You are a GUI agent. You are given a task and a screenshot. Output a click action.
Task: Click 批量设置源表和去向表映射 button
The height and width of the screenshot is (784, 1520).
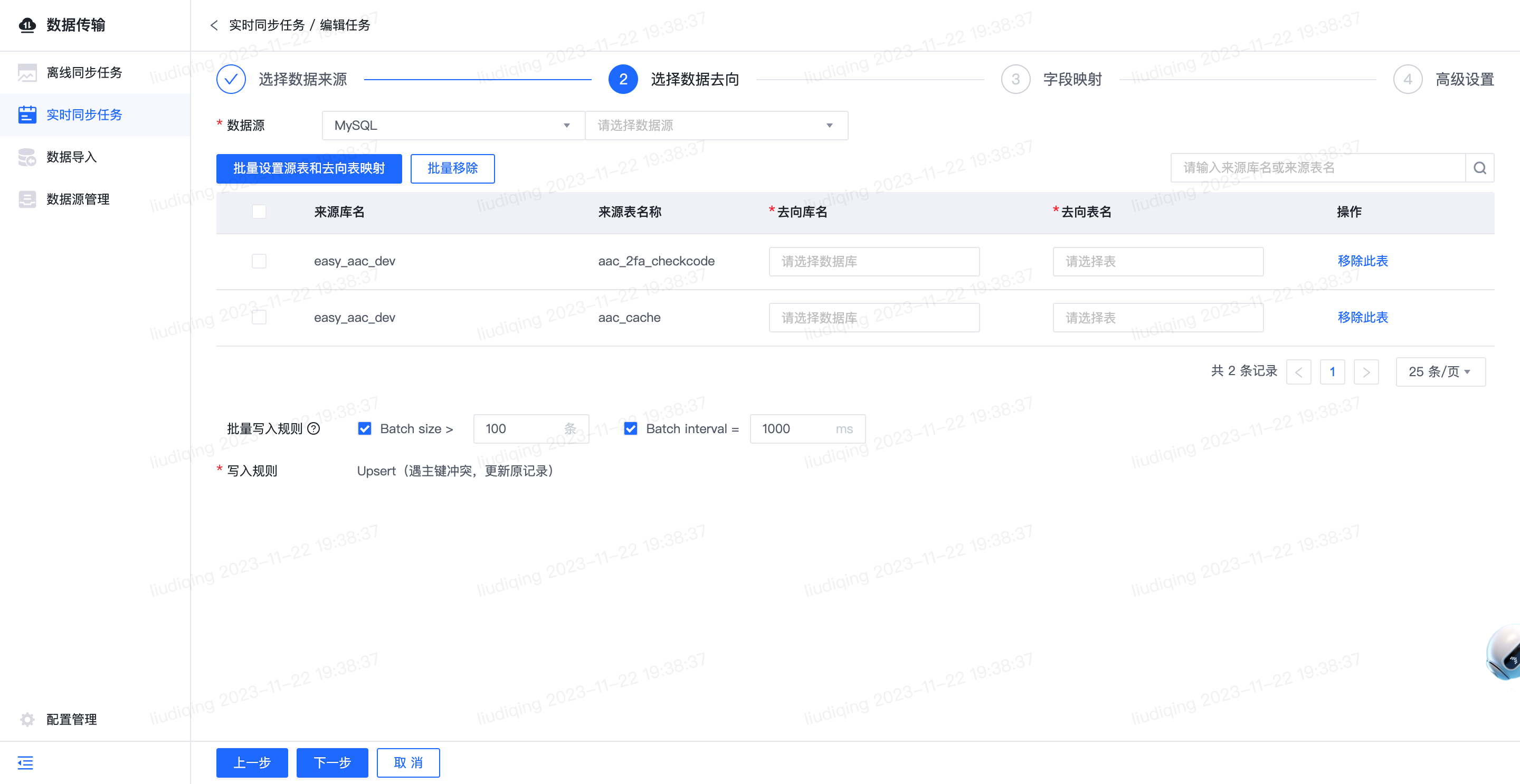tap(309, 169)
